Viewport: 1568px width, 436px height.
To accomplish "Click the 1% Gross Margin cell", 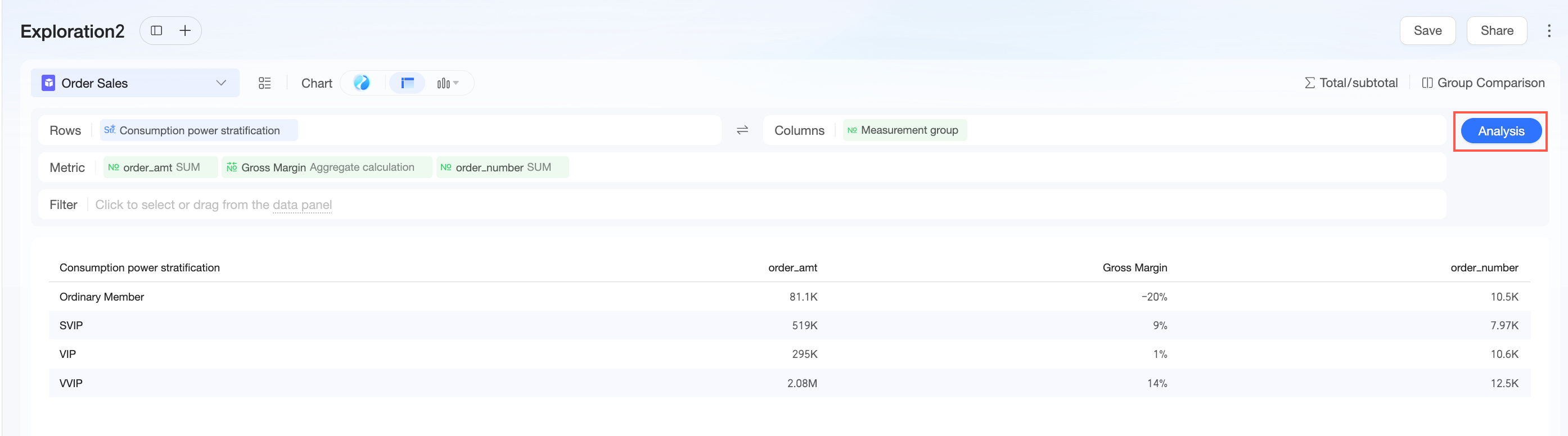I will (x=1160, y=354).
